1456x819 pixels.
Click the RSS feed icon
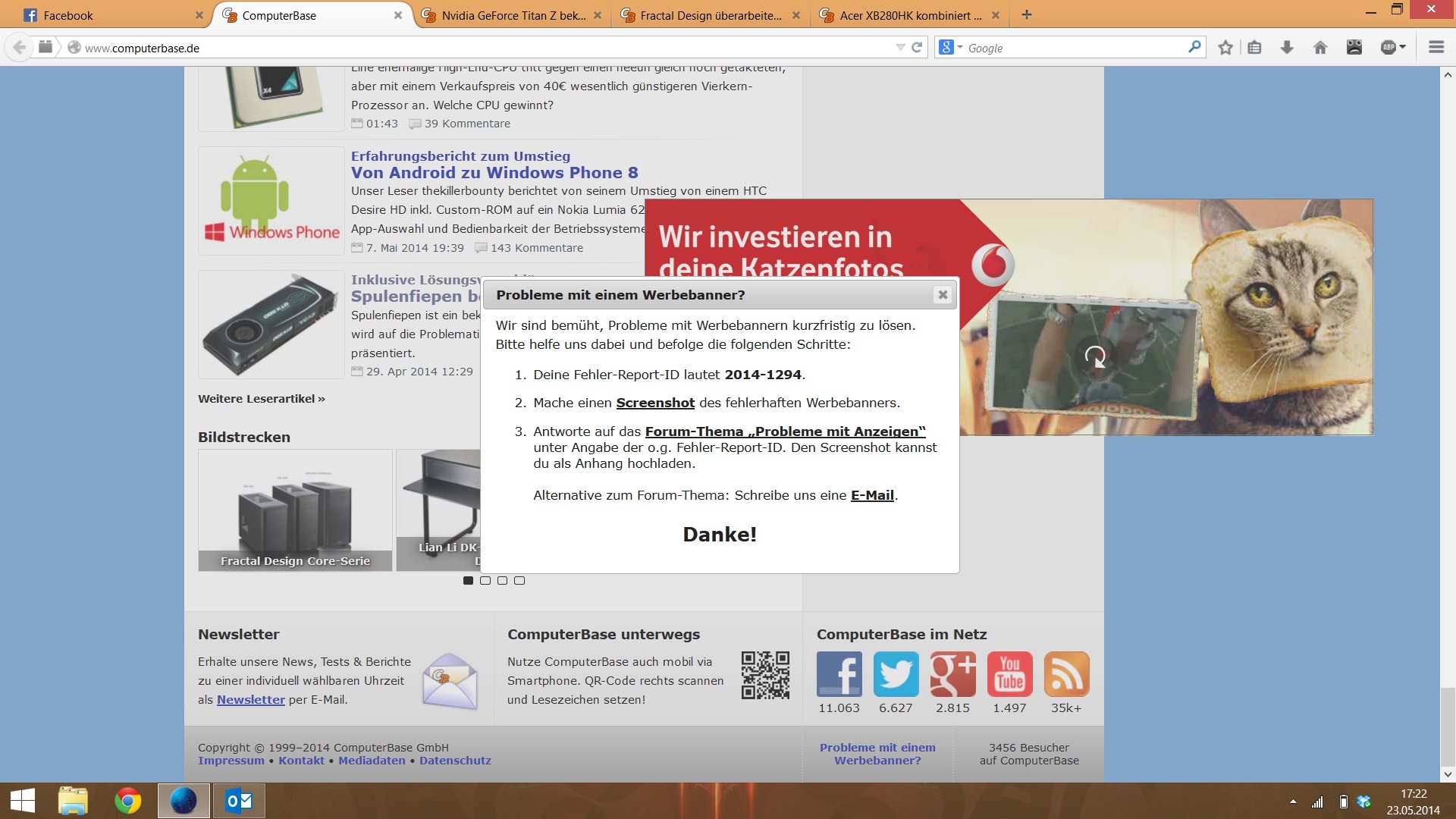tap(1066, 673)
